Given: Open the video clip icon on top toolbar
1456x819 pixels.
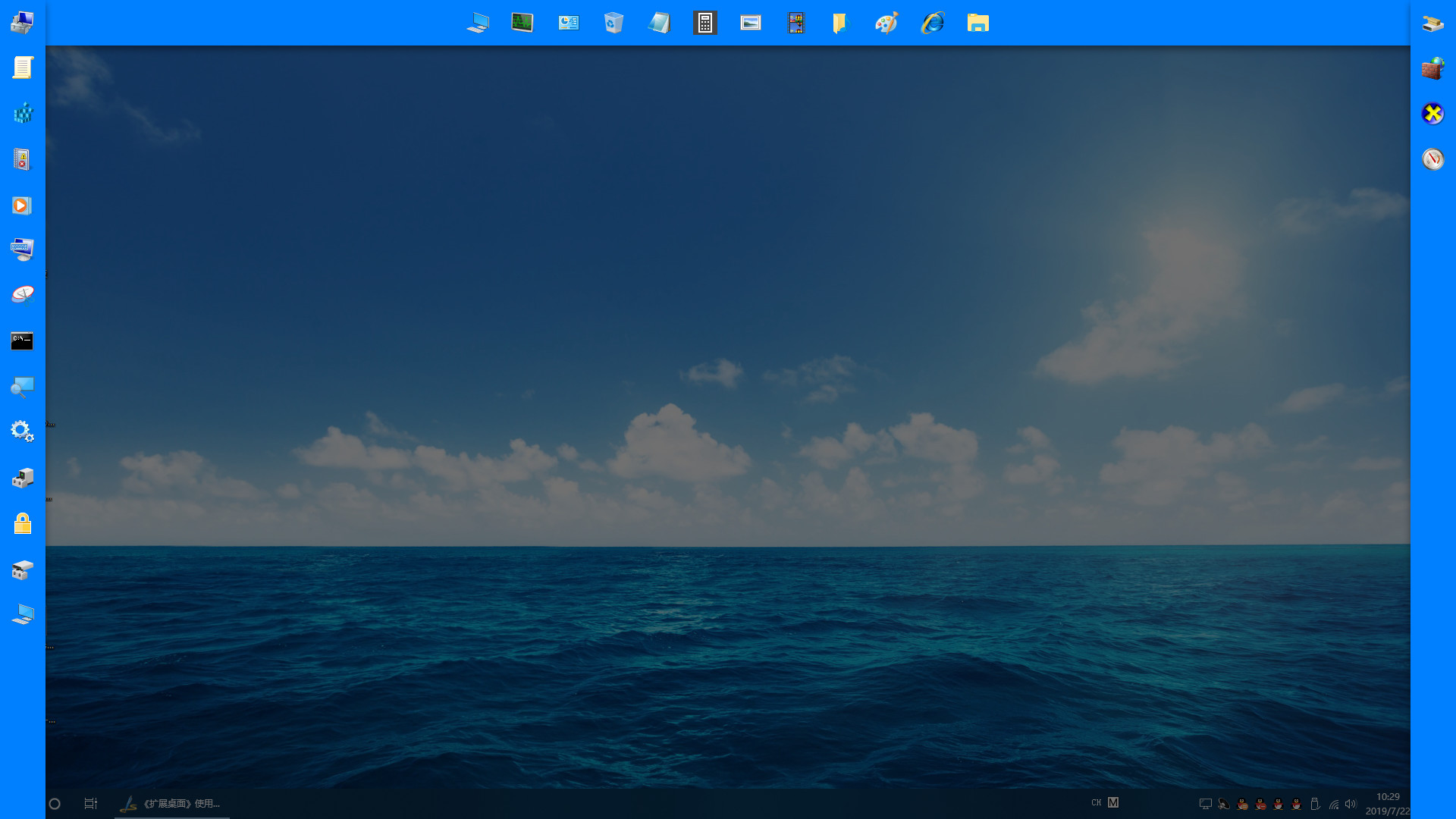Looking at the screenshot, I should click(x=795, y=23).
